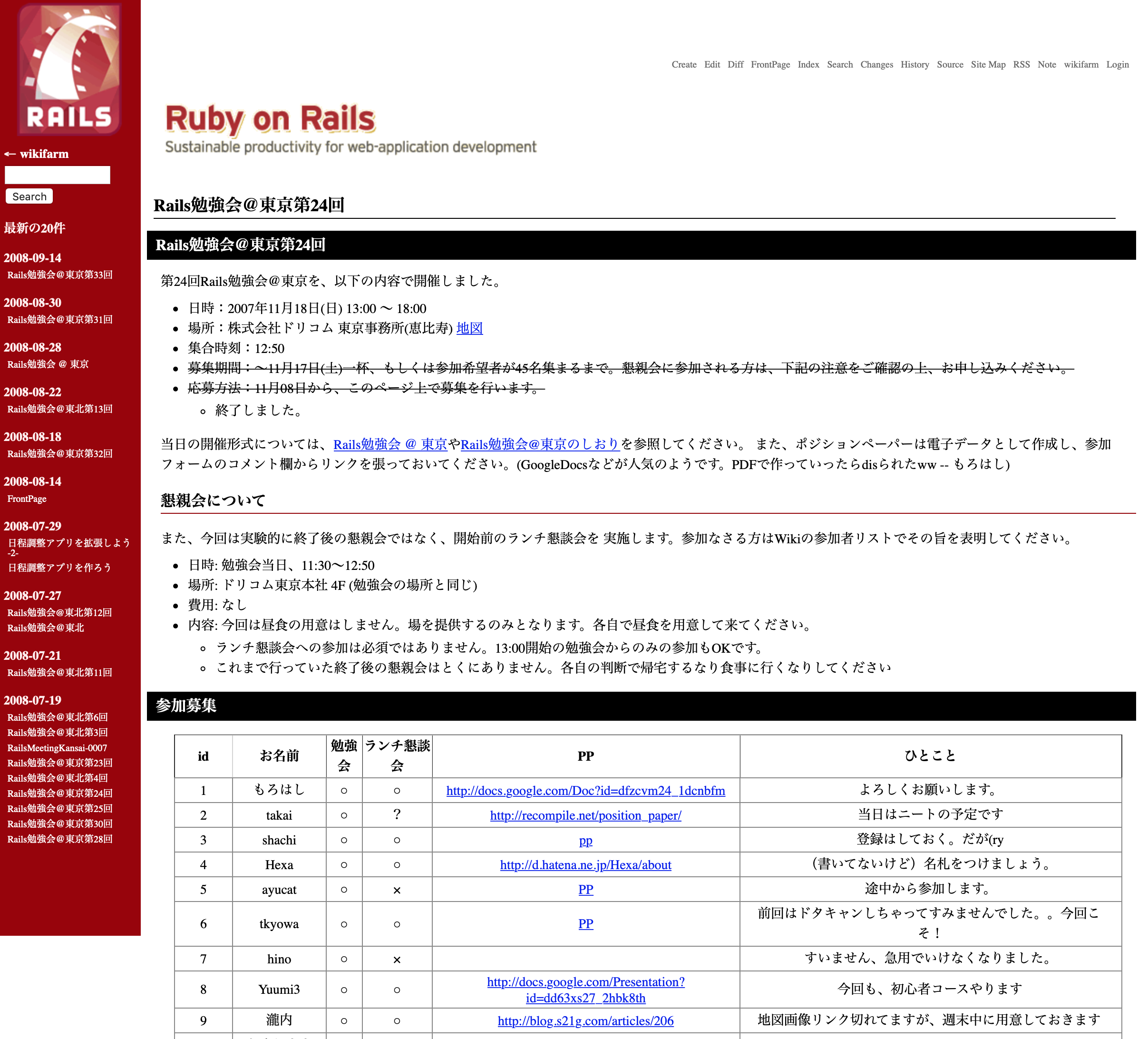Viewport: 1148px width, 1039px height.
Task: Open Search in the top navigation
Action: [839, 64]
